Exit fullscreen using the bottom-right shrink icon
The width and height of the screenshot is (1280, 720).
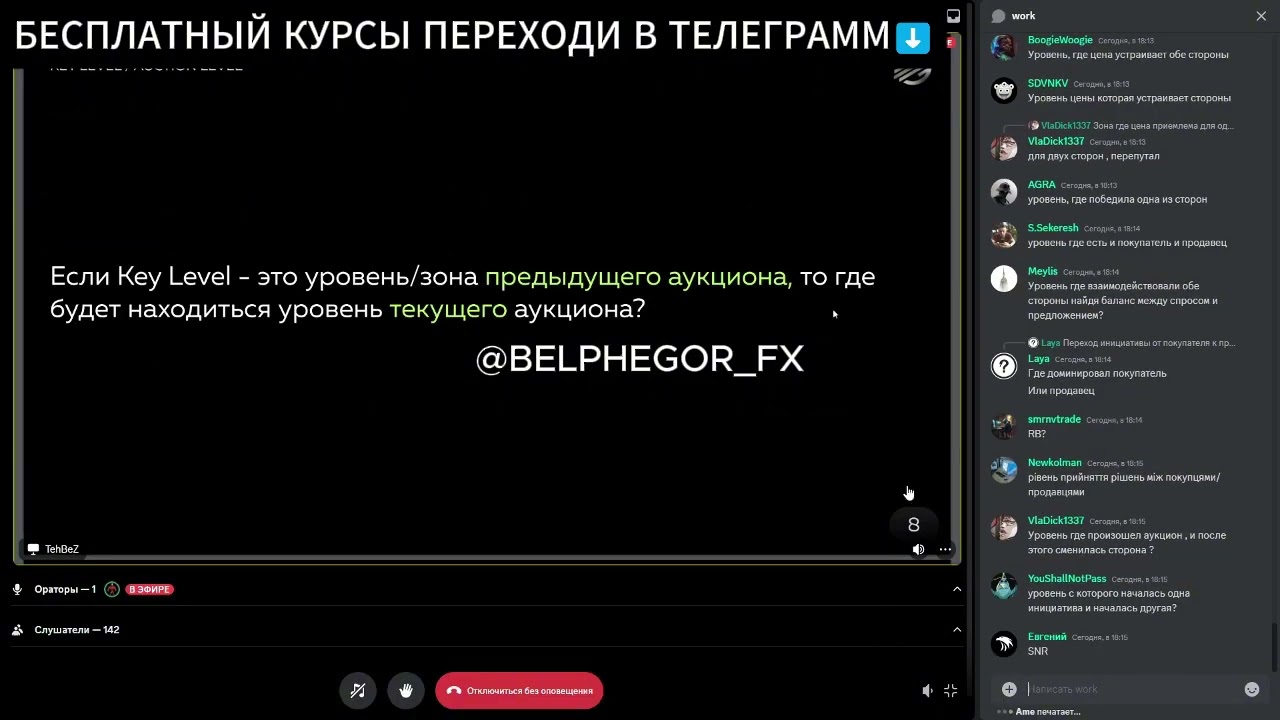(951, 690)
